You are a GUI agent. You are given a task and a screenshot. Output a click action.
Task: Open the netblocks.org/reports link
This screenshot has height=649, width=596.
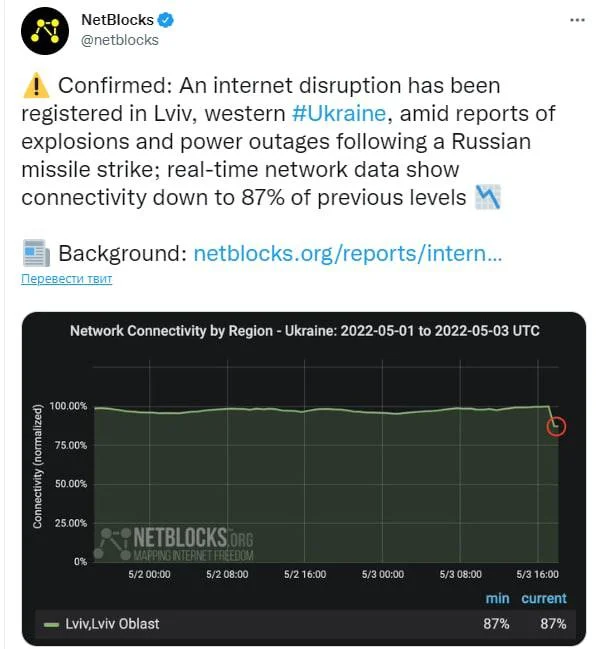(x=348, y=253)
